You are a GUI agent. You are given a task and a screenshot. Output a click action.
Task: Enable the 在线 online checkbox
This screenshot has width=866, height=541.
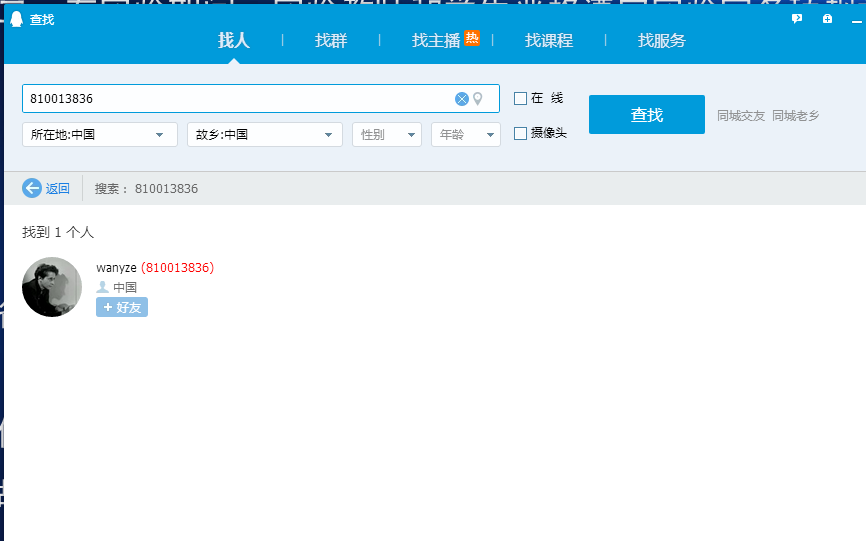(x=520, y=98)
